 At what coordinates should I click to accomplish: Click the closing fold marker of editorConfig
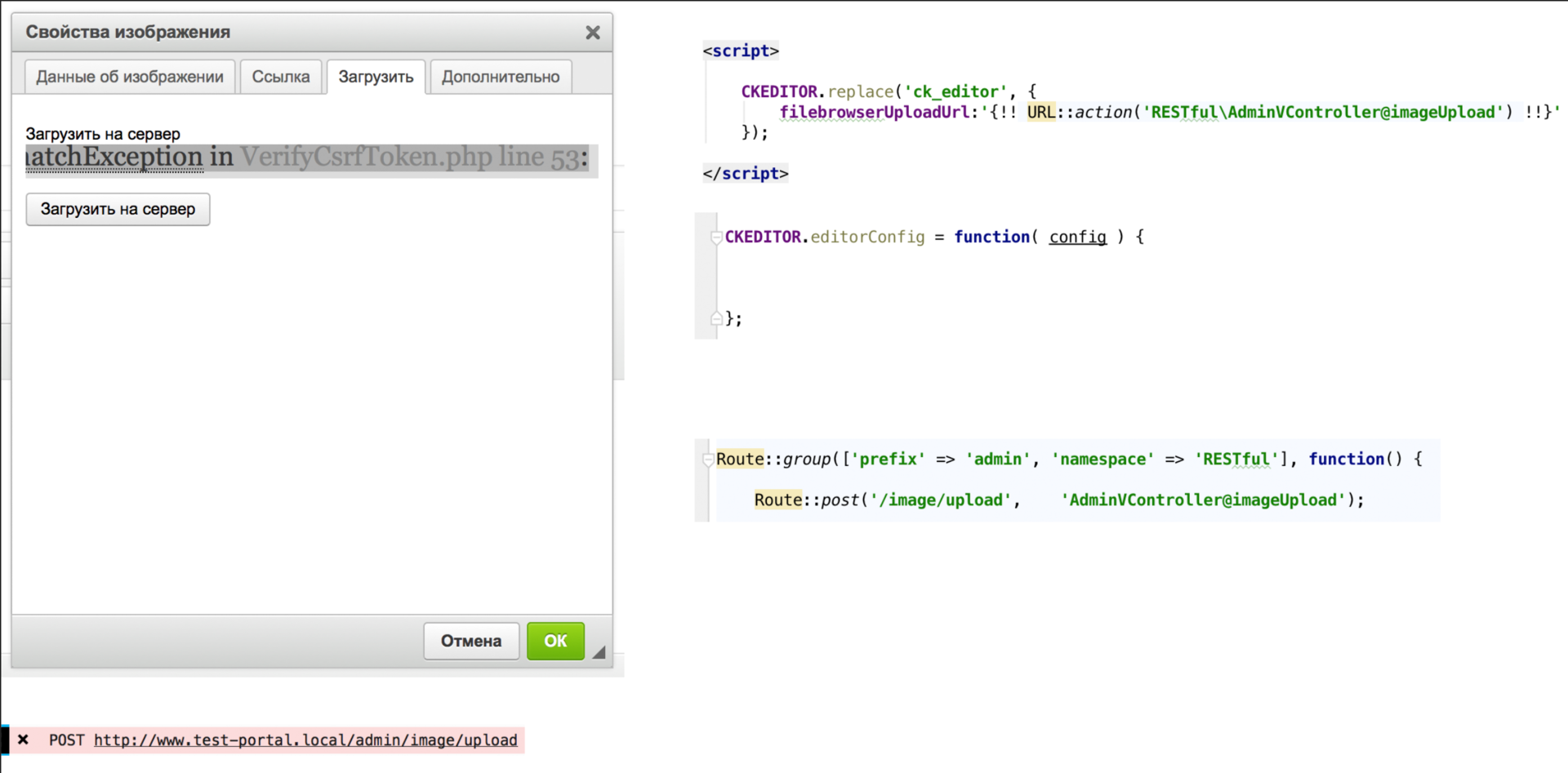click(716, 318)
